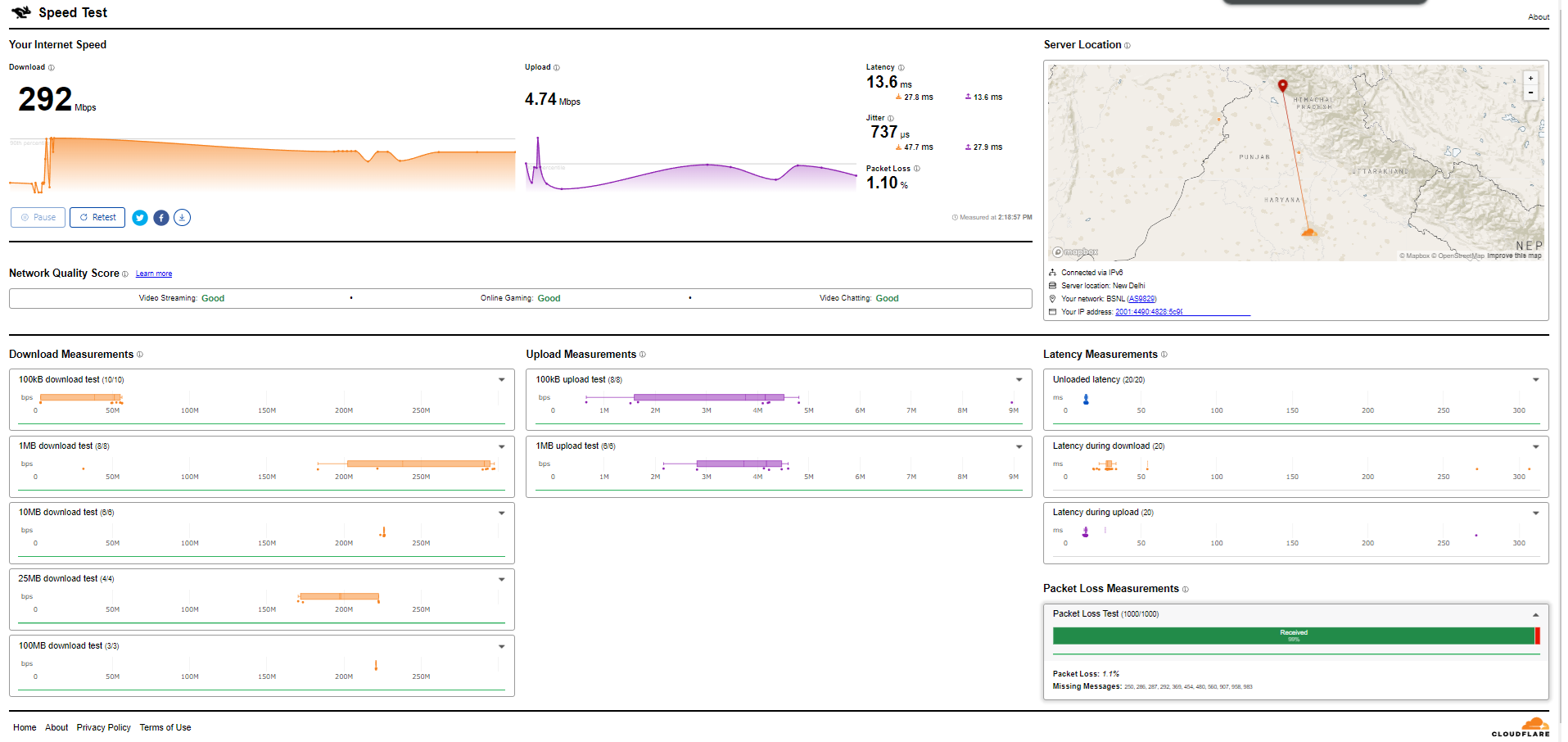Open the Learn more link

pos(154,274)
